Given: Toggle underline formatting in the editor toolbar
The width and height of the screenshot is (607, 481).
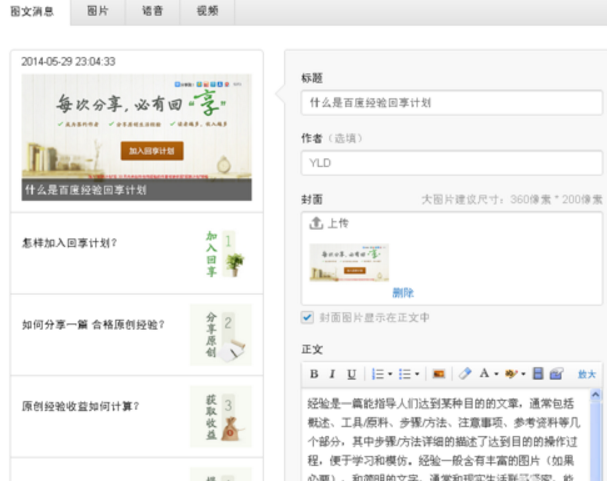Looking at the screenshot, I should tap(351, 374).
